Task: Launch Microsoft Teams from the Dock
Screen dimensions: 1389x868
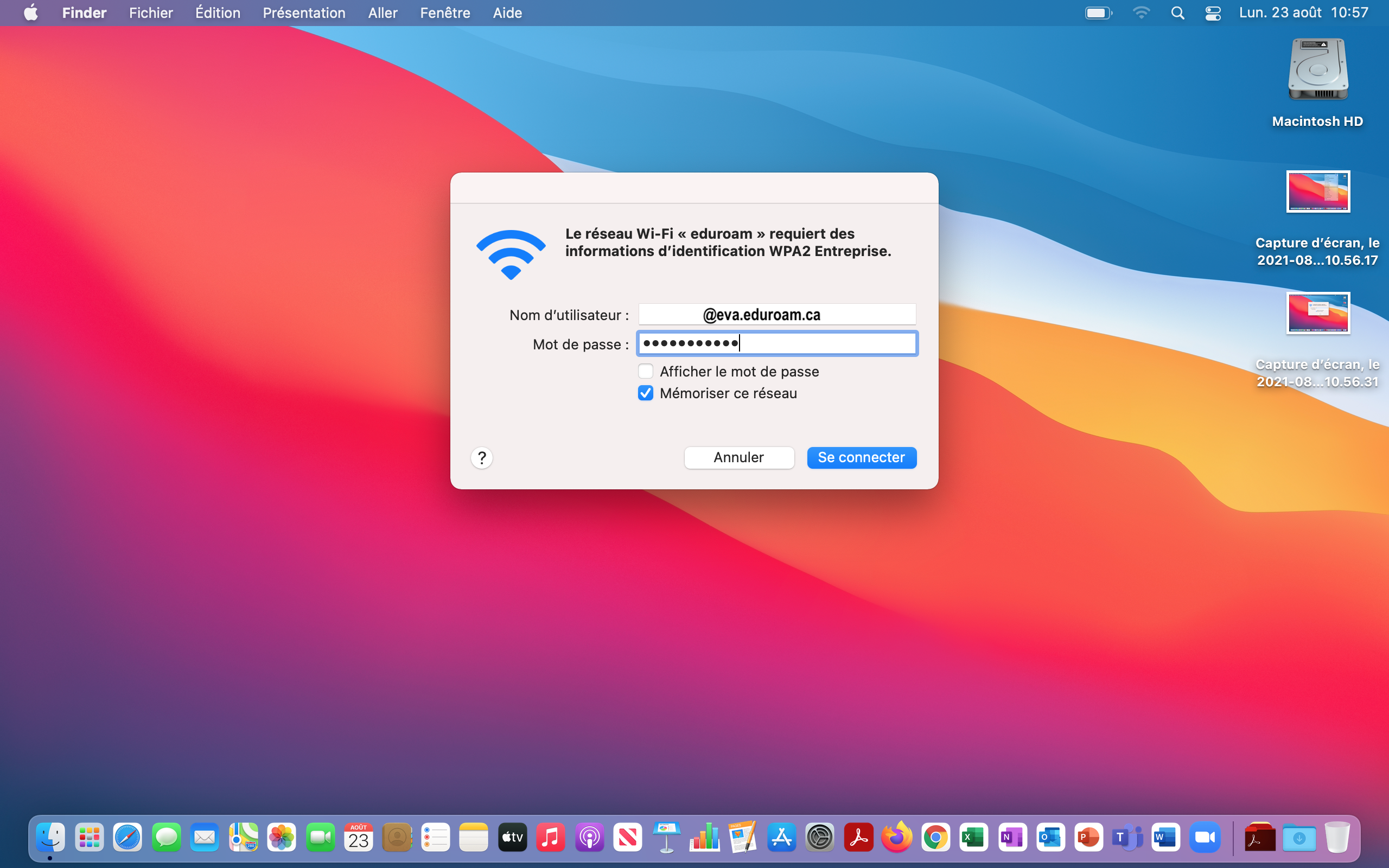Action: click(x=1128, y=838)
